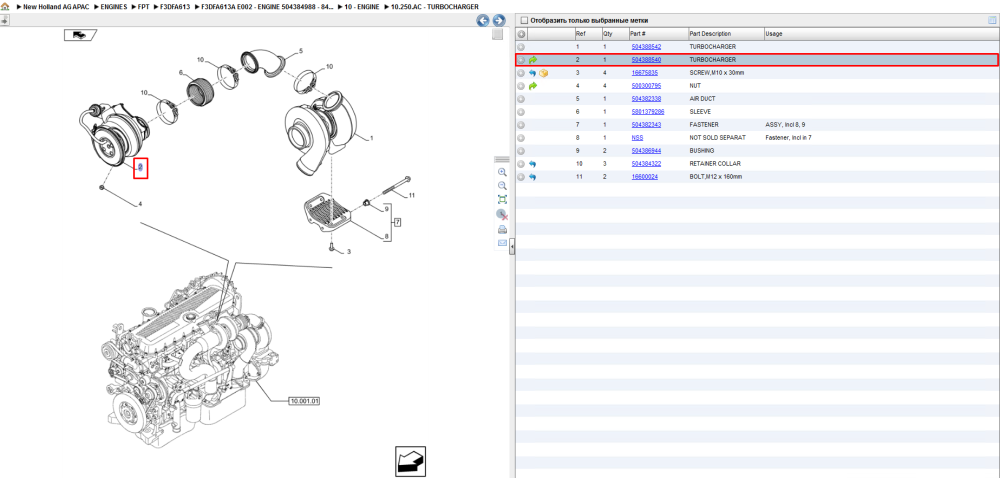This screenshot has width=1000, height=478.
Task: Open part number 504382343 link
Action: (x=646, y=125)
